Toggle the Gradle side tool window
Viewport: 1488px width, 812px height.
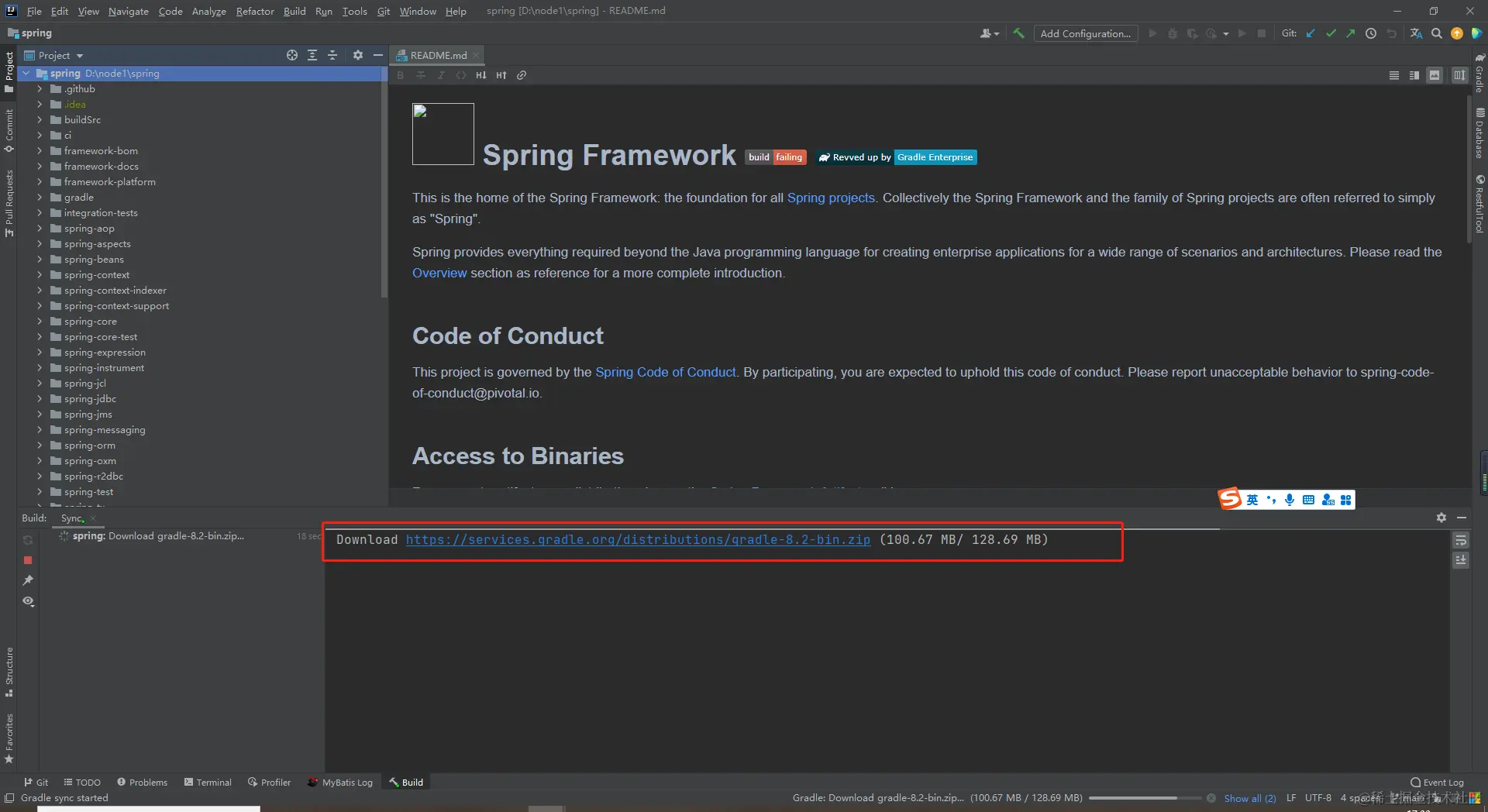pyautogui.click(x=1479, y=73)
